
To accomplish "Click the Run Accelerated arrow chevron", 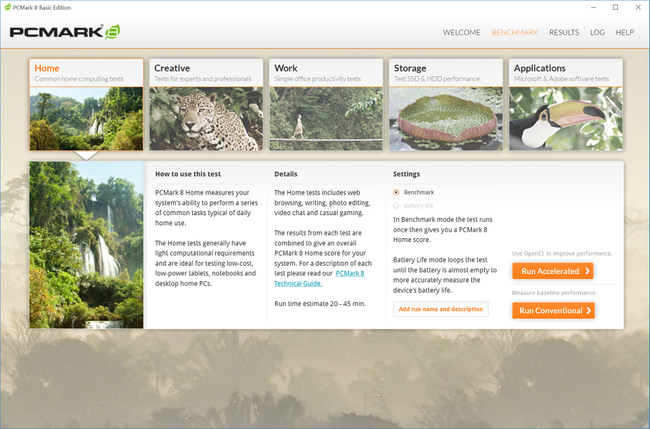I will point(587,271).
